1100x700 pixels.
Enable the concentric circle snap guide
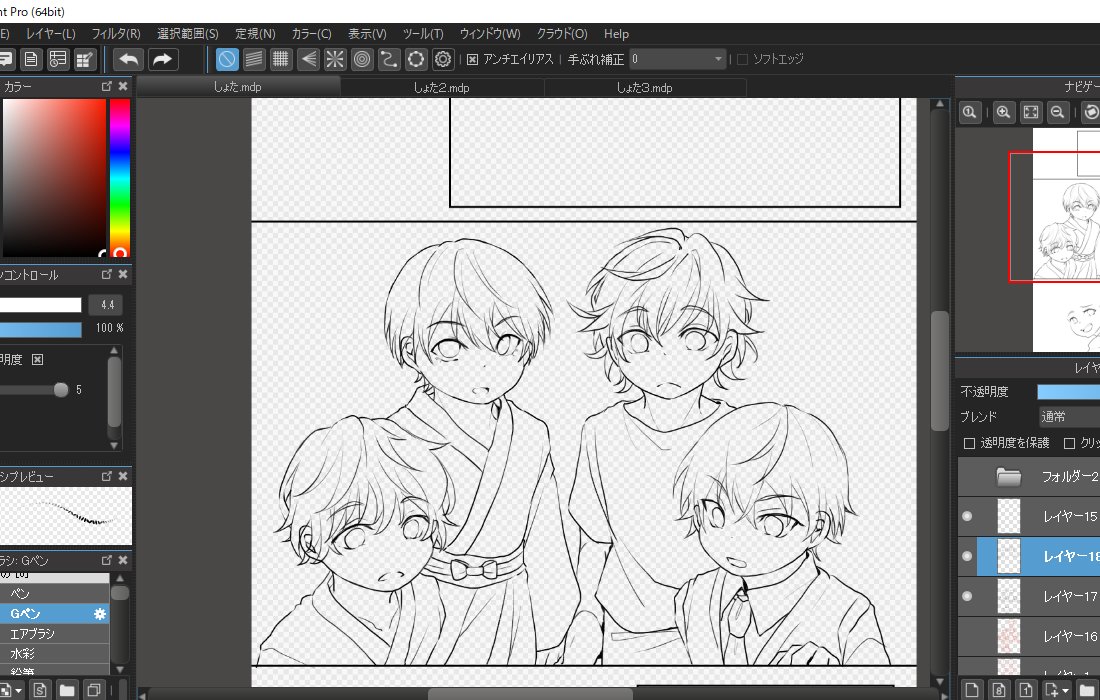pos(362,60)
